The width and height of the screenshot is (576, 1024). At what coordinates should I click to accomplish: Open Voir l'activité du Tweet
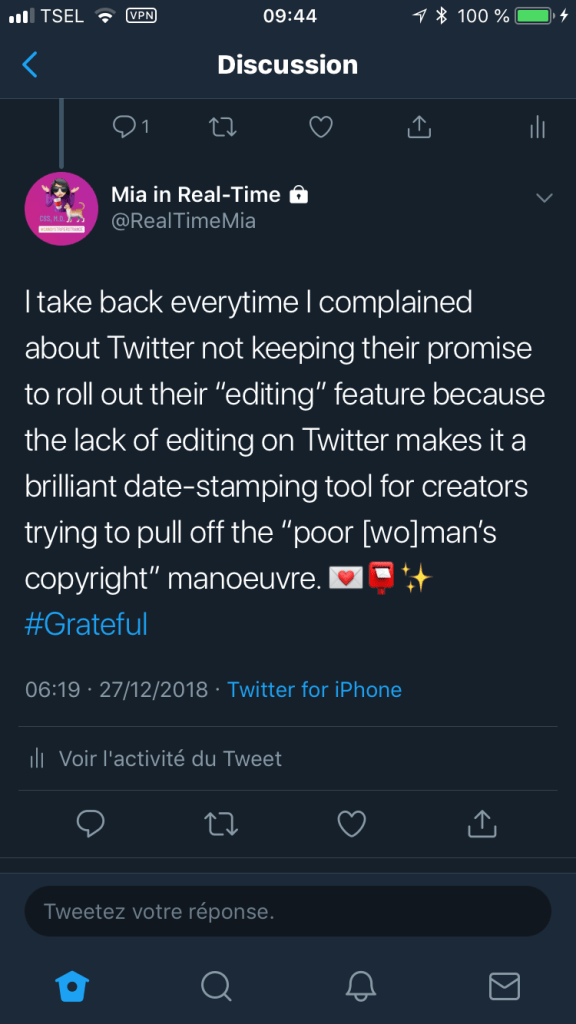coord(157,759)
